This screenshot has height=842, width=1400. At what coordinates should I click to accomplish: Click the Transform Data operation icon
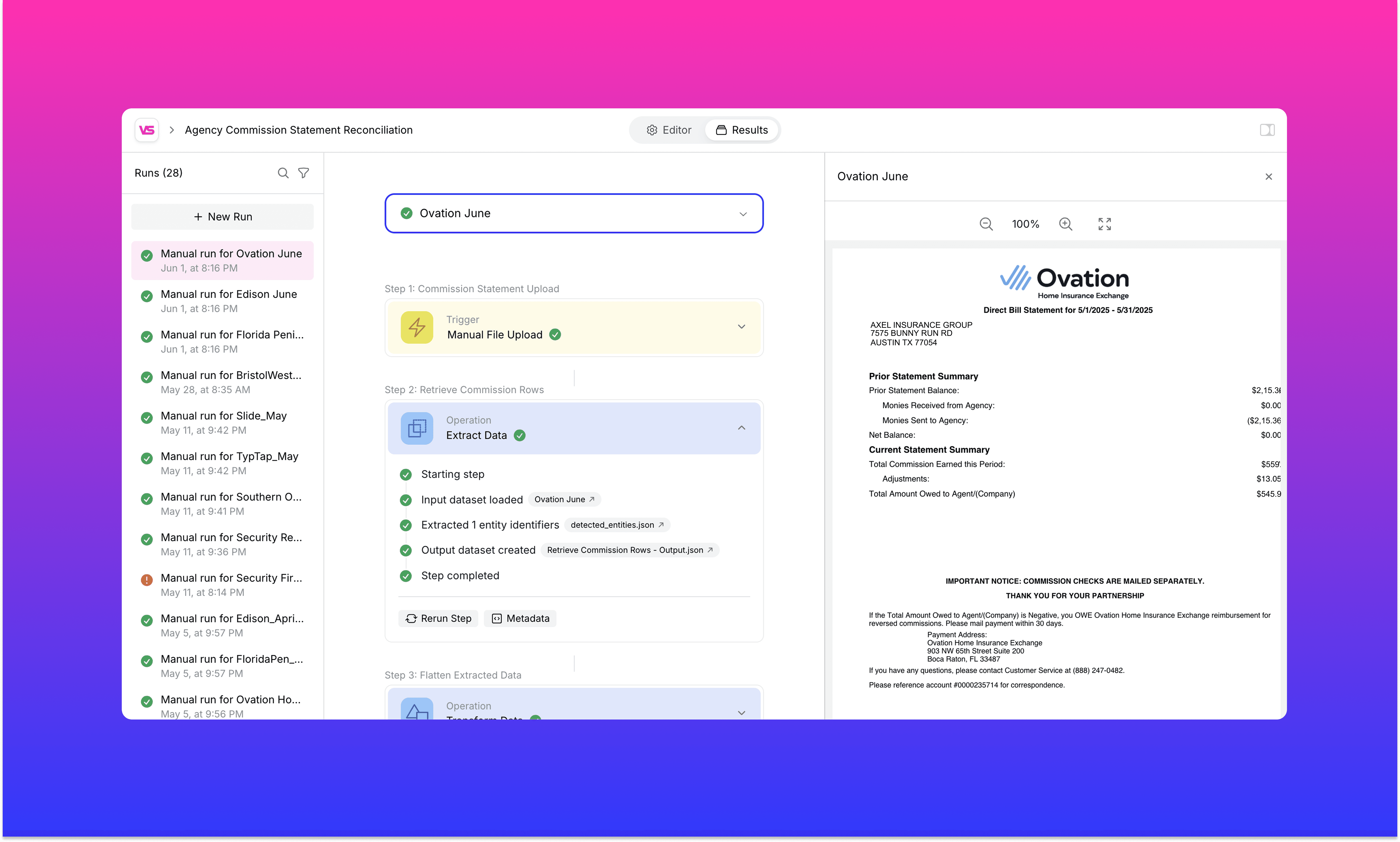417,709
